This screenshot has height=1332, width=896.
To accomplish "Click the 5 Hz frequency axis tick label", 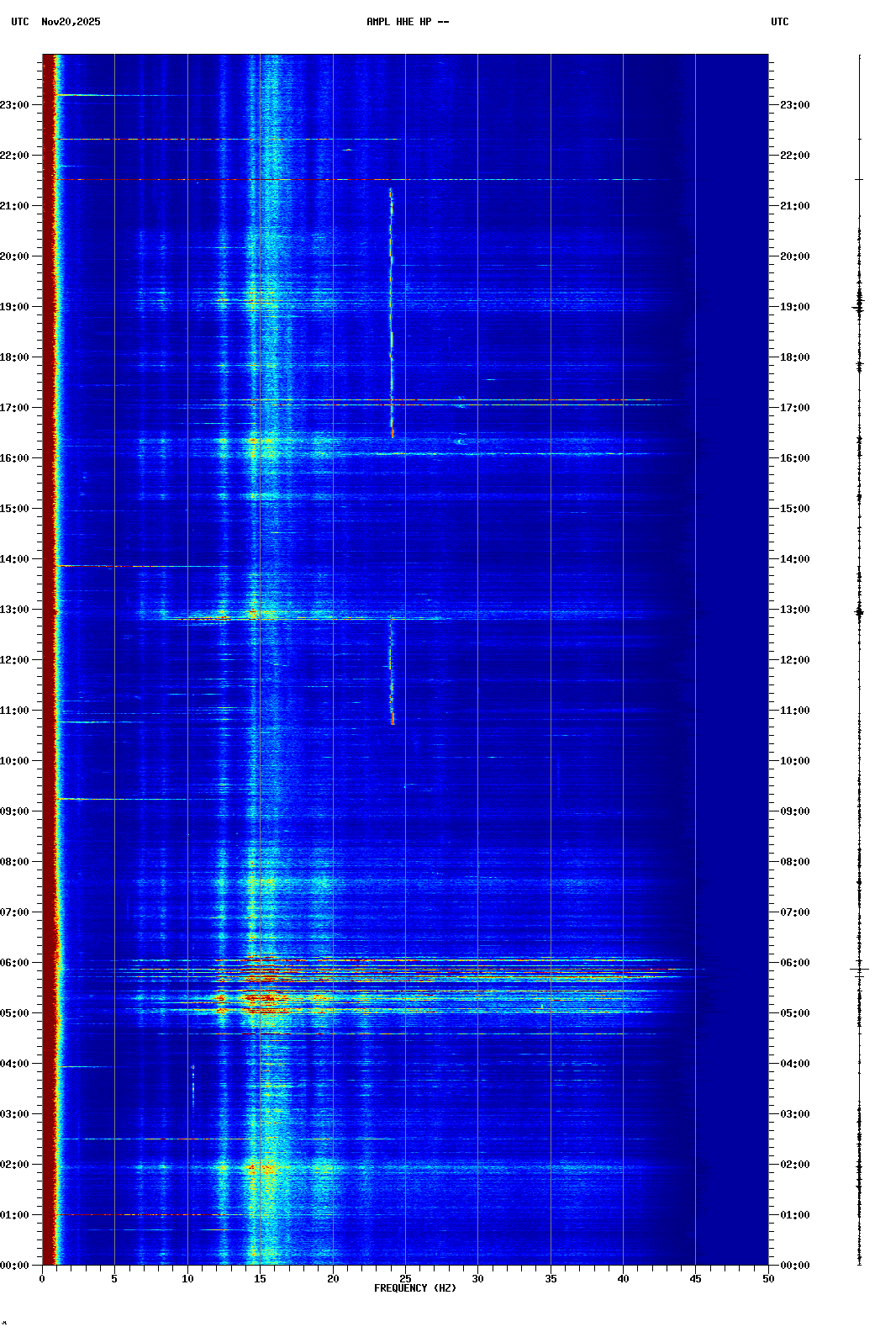I will (x=114, y=1279).
